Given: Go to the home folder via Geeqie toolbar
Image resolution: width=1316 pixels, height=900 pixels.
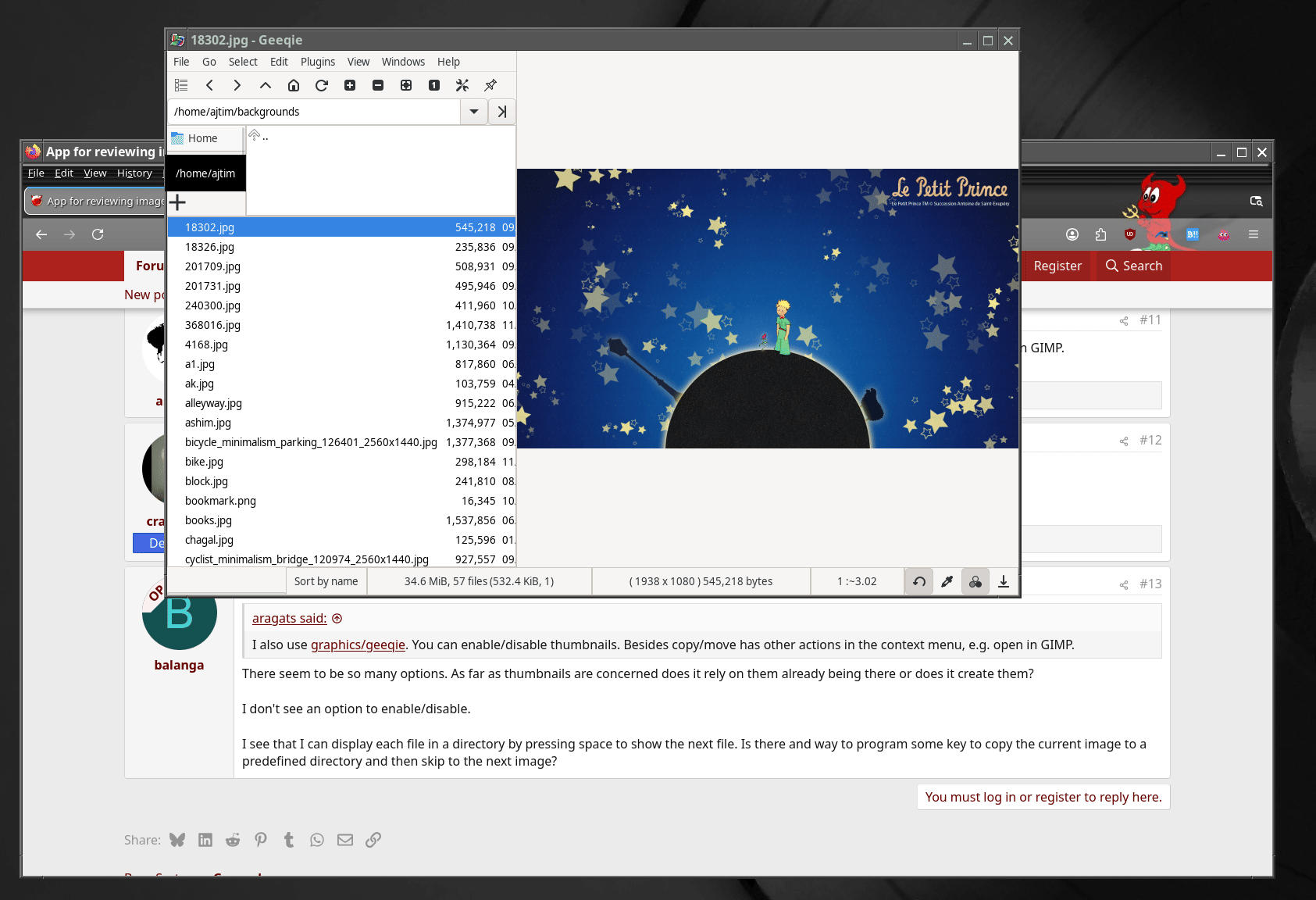Looking at the screenshot, I should (294, 85).
